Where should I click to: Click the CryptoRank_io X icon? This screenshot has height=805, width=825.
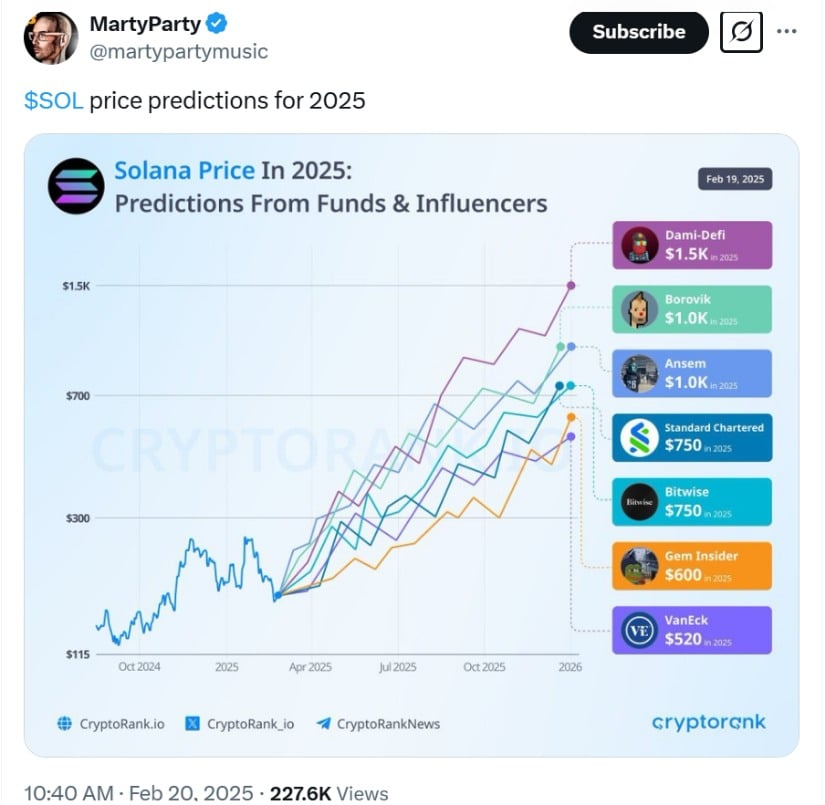coord(193,723)
